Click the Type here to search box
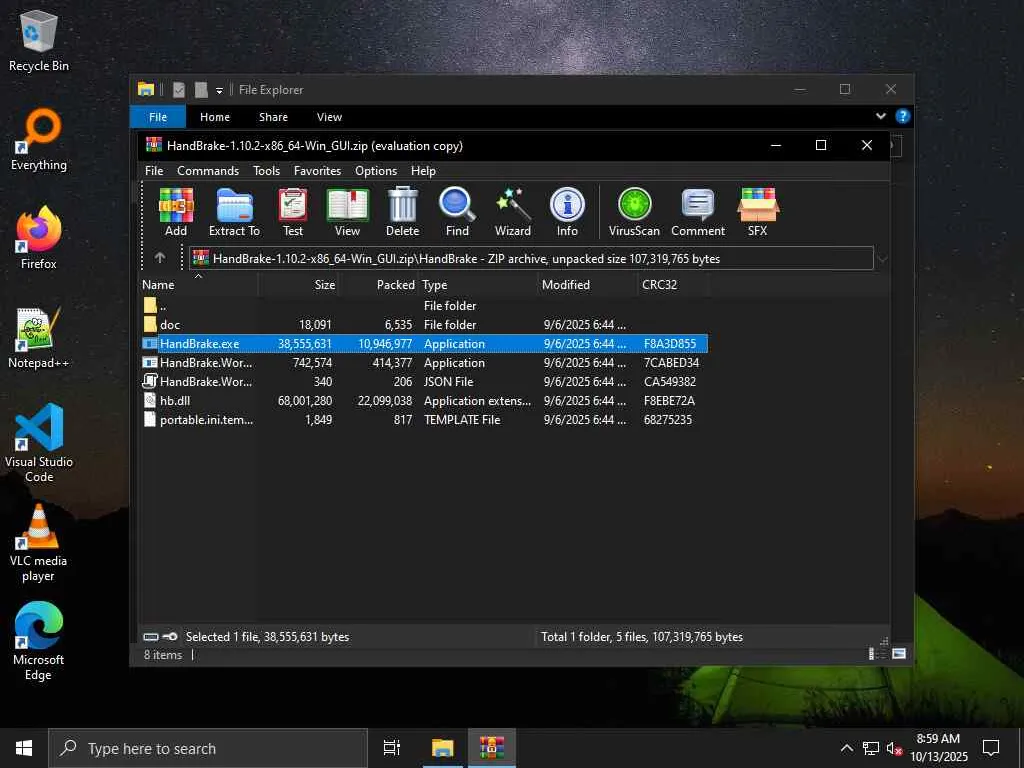 coord(208,748)
